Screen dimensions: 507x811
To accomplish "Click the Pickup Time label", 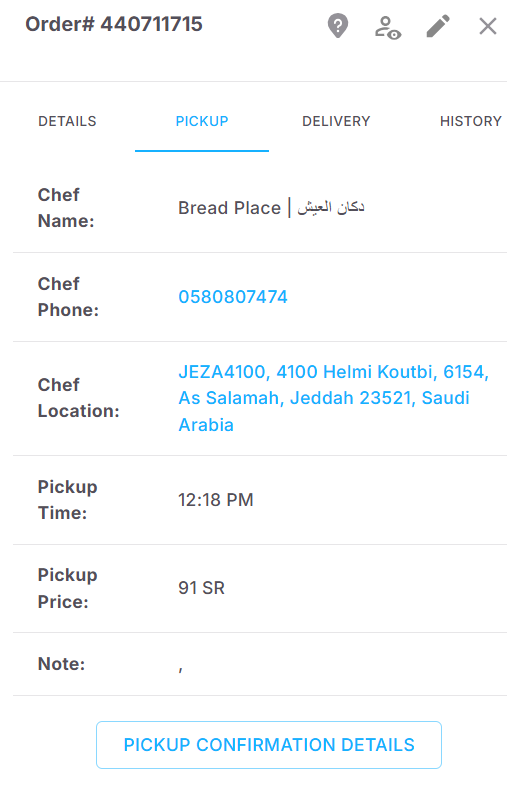I will click(67, 500).
